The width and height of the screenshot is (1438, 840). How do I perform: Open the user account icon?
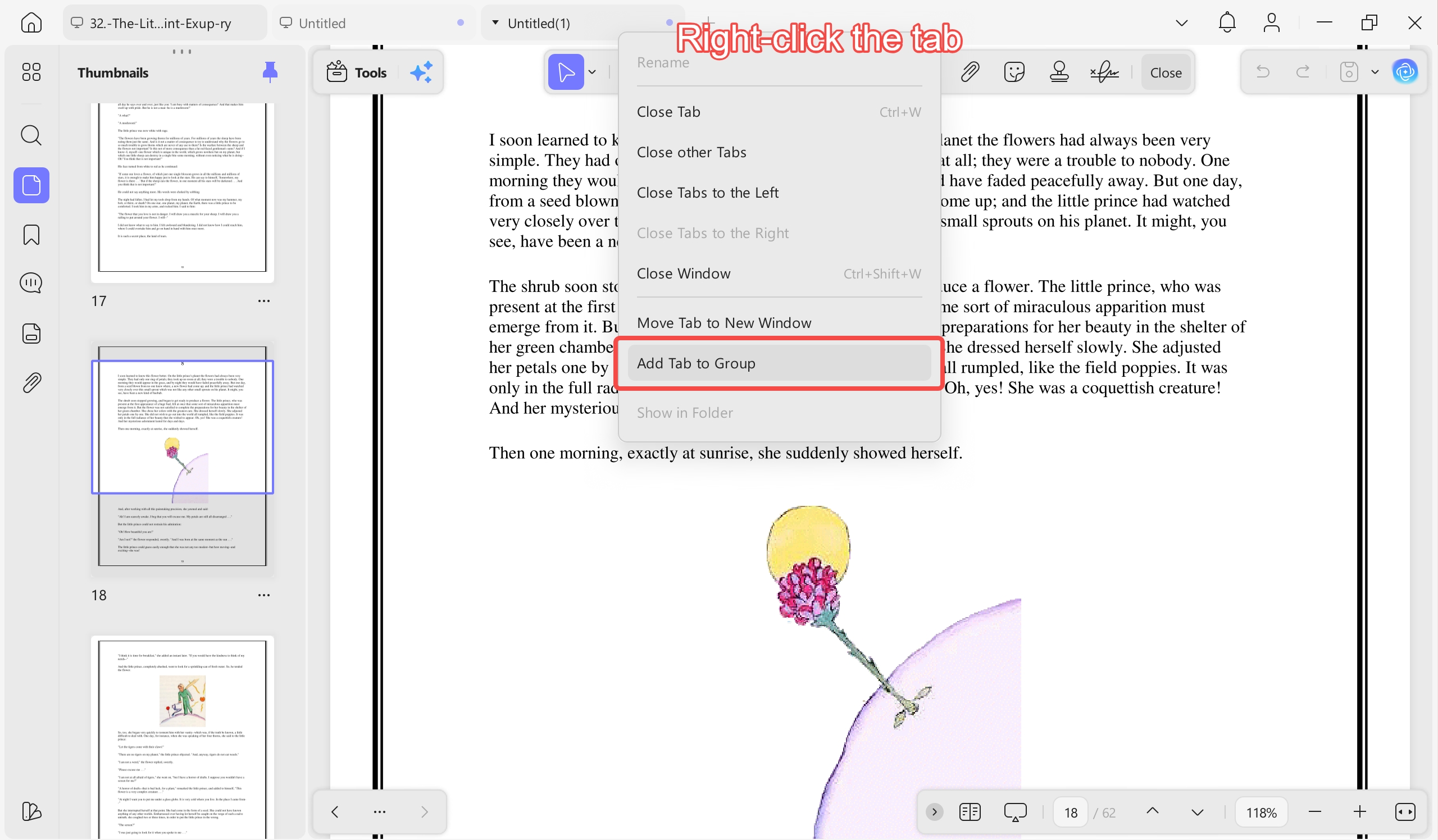[x=1271, y=23]
